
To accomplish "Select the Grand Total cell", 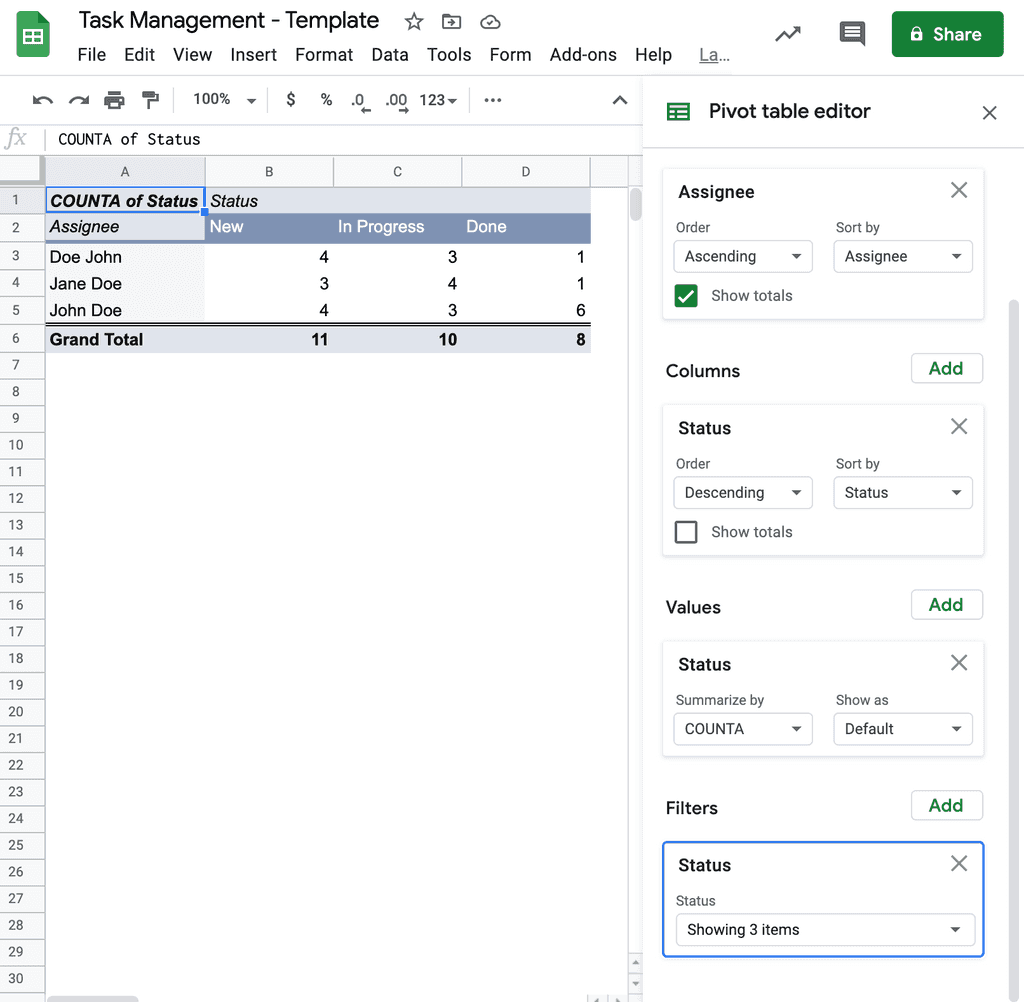I will 95,339.
